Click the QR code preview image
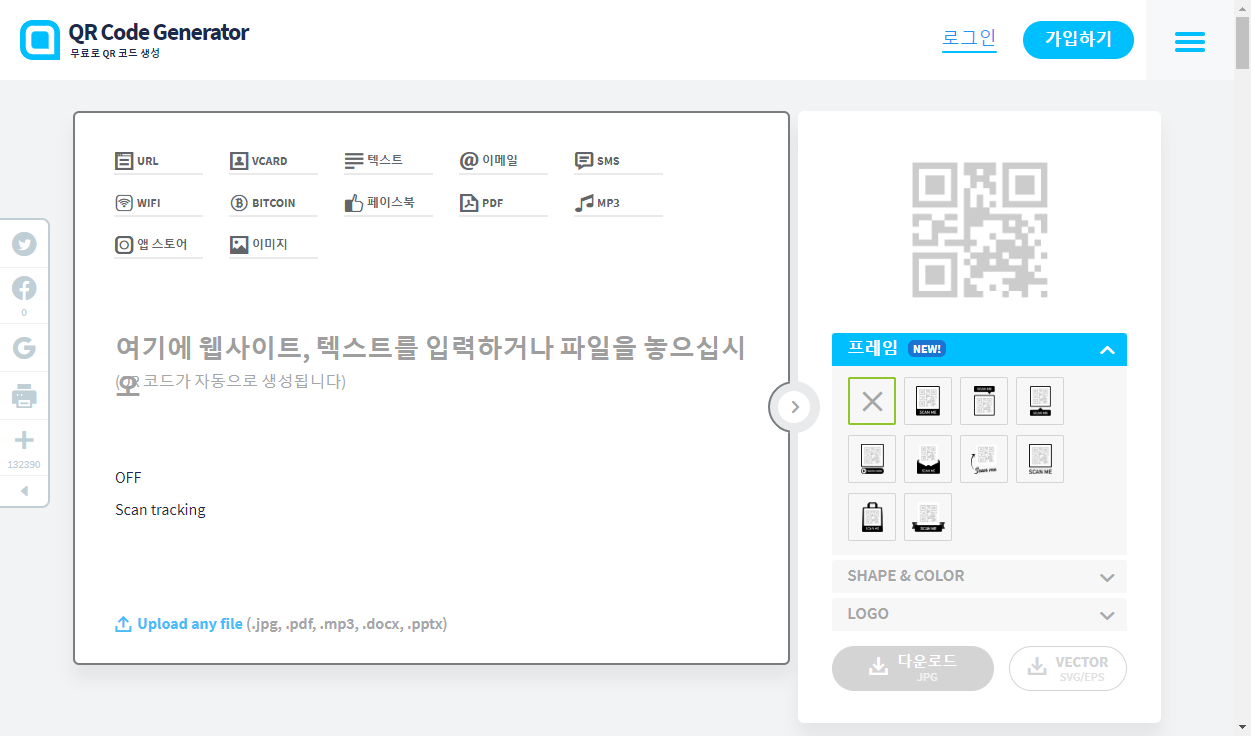The height and width of the screenshot is (736, 1251). point(979,230)
